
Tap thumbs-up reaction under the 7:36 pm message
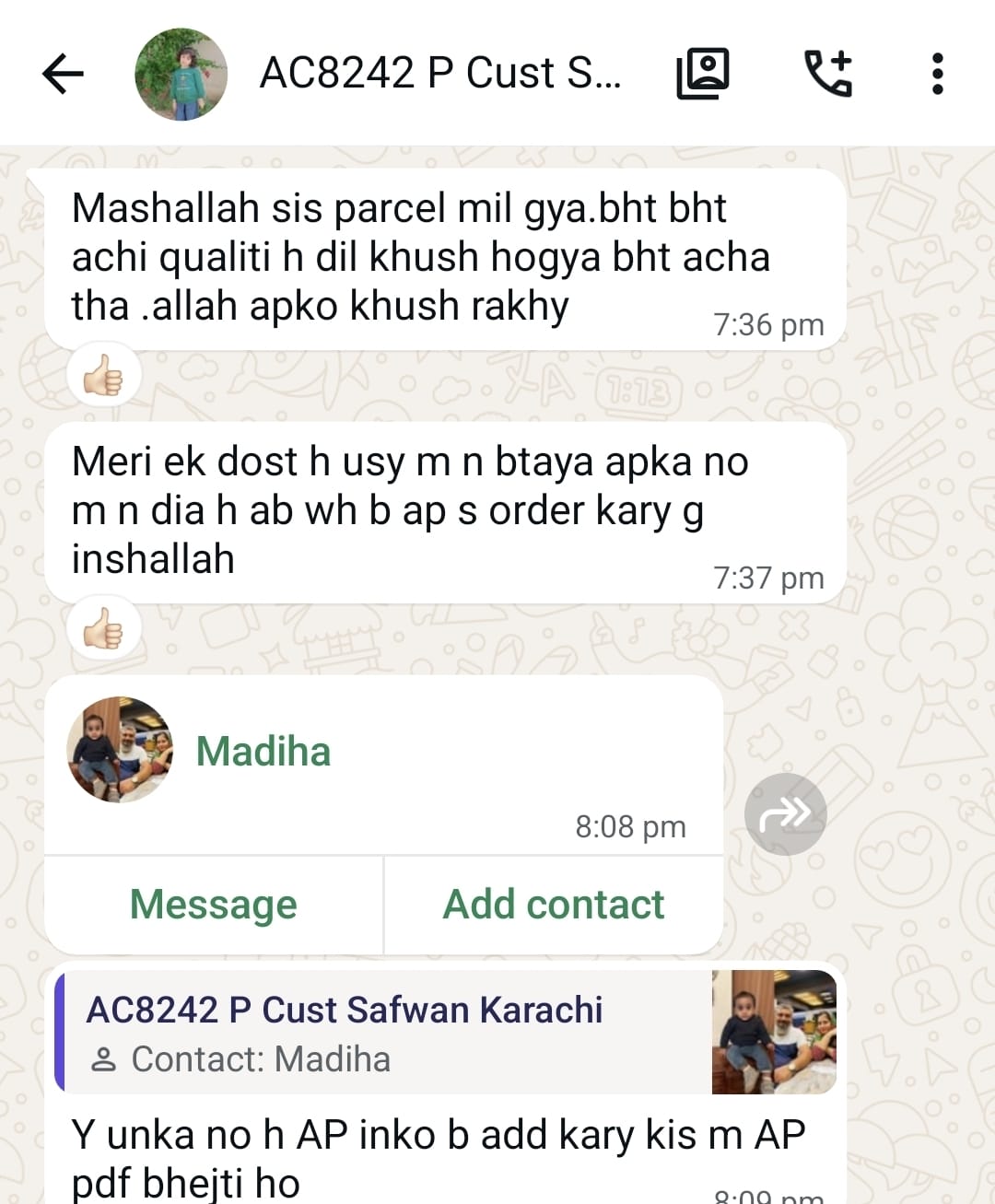click(103, 376)
